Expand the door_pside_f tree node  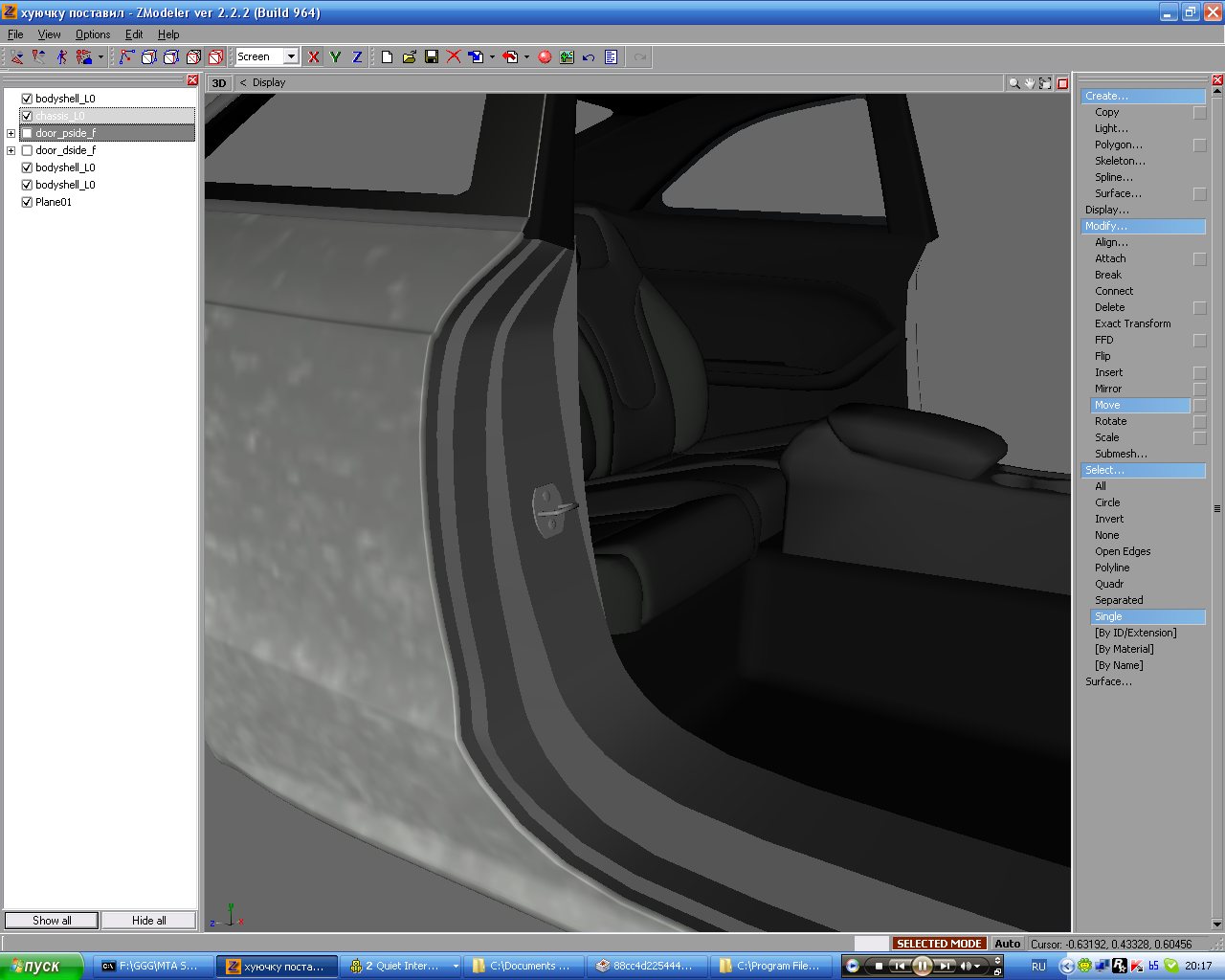pyautogui.click(x=11, y=133)
